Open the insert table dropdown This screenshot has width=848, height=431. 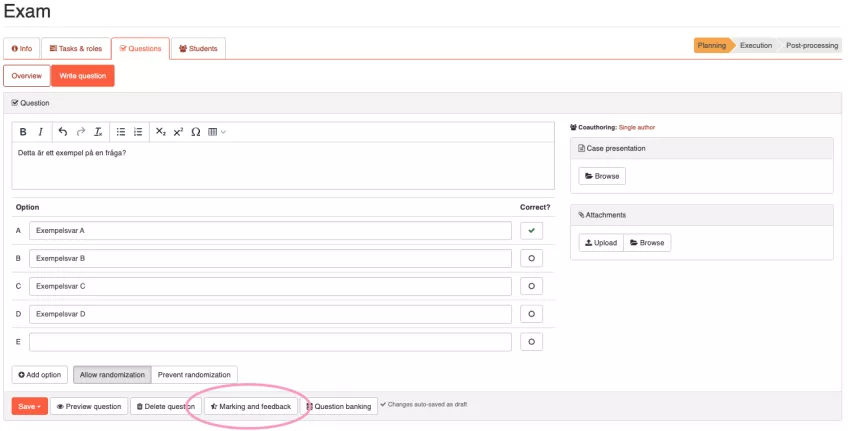(x=216, y=132)
